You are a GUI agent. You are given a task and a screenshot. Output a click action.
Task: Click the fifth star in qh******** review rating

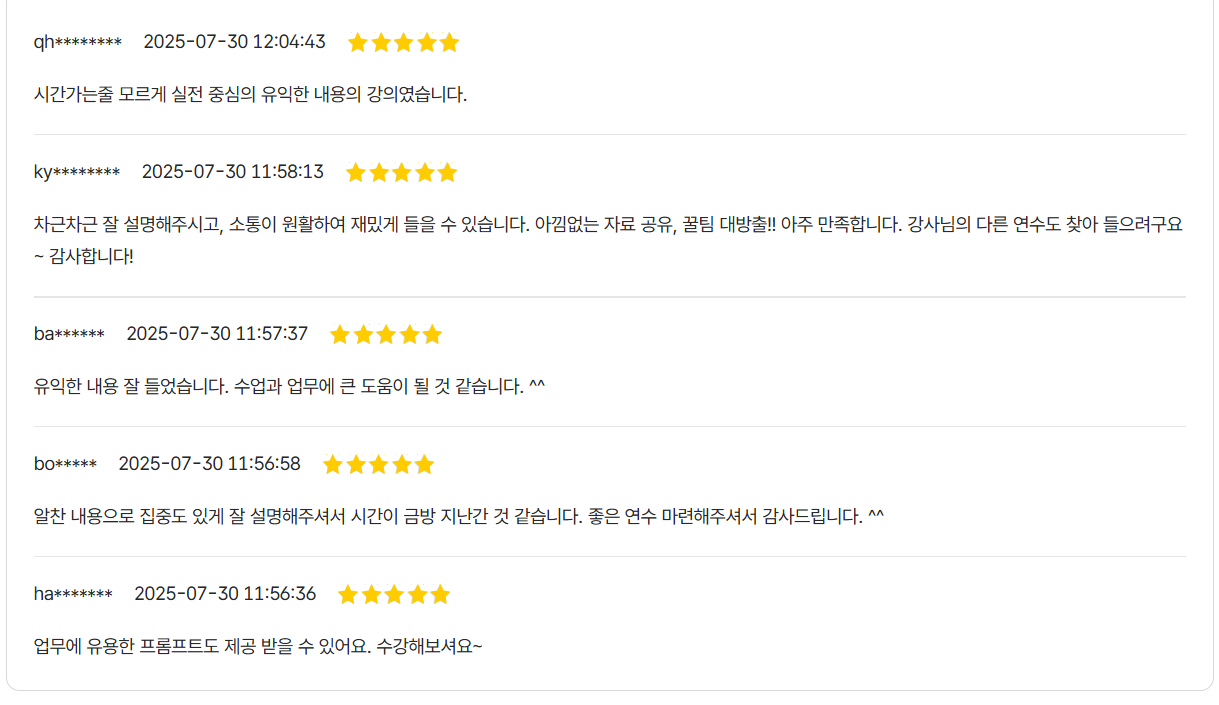(449, 42)
